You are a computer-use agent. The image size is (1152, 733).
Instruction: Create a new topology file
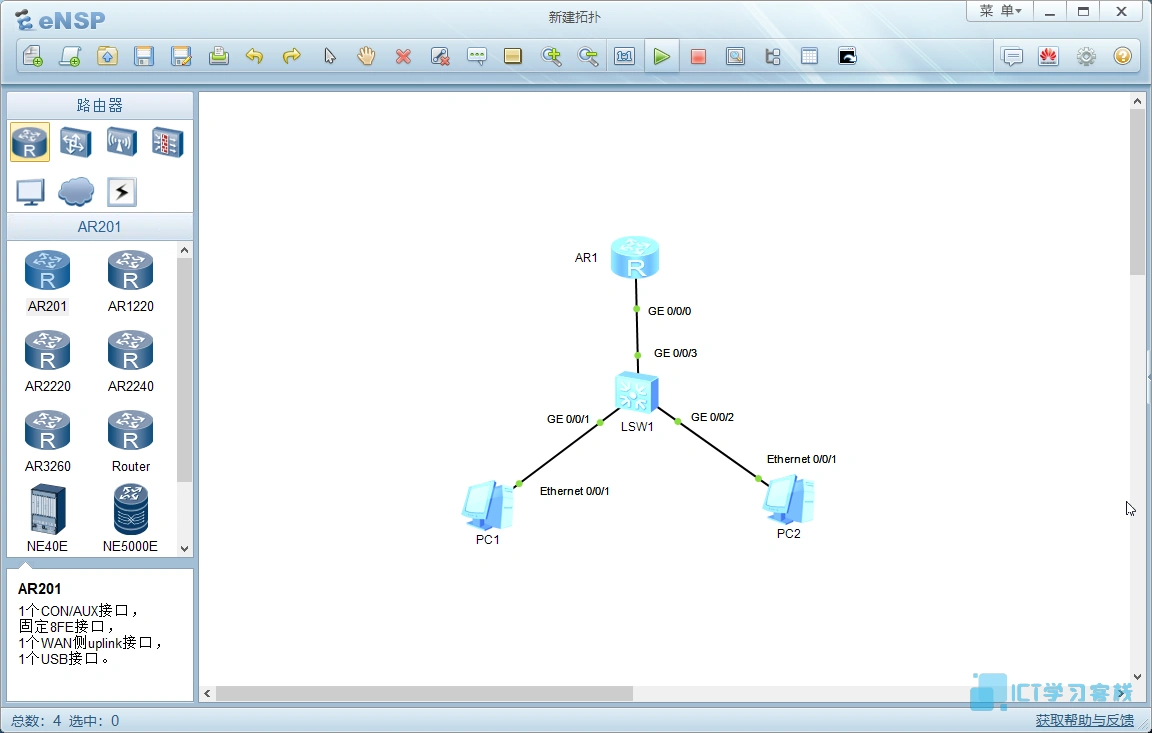(33, 57)
